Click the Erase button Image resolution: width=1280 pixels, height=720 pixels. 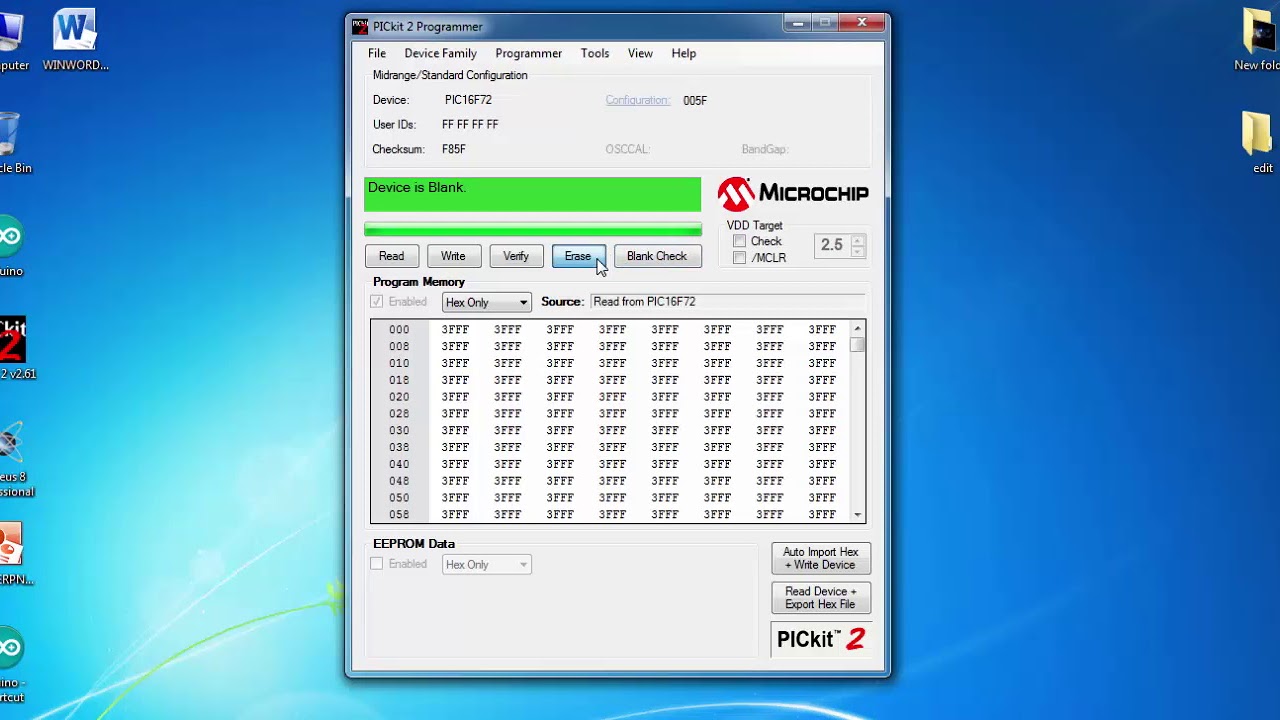[578, 256]
